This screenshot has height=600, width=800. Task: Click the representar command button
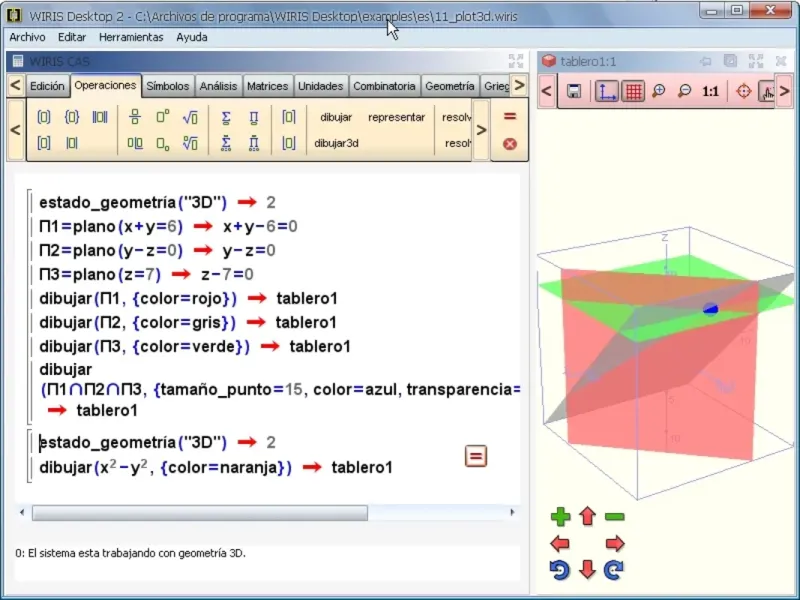click(x=396, y=117)
